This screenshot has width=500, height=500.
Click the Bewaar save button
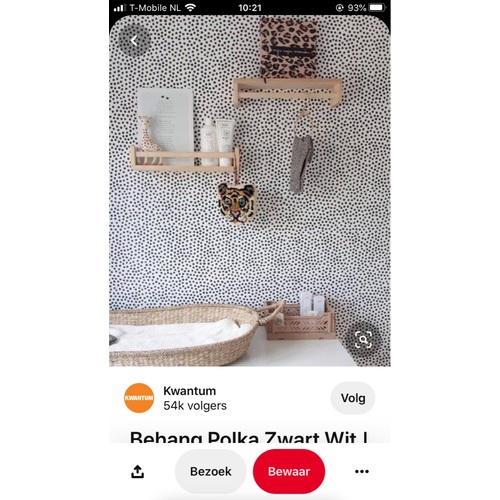[x=289, y=471]
